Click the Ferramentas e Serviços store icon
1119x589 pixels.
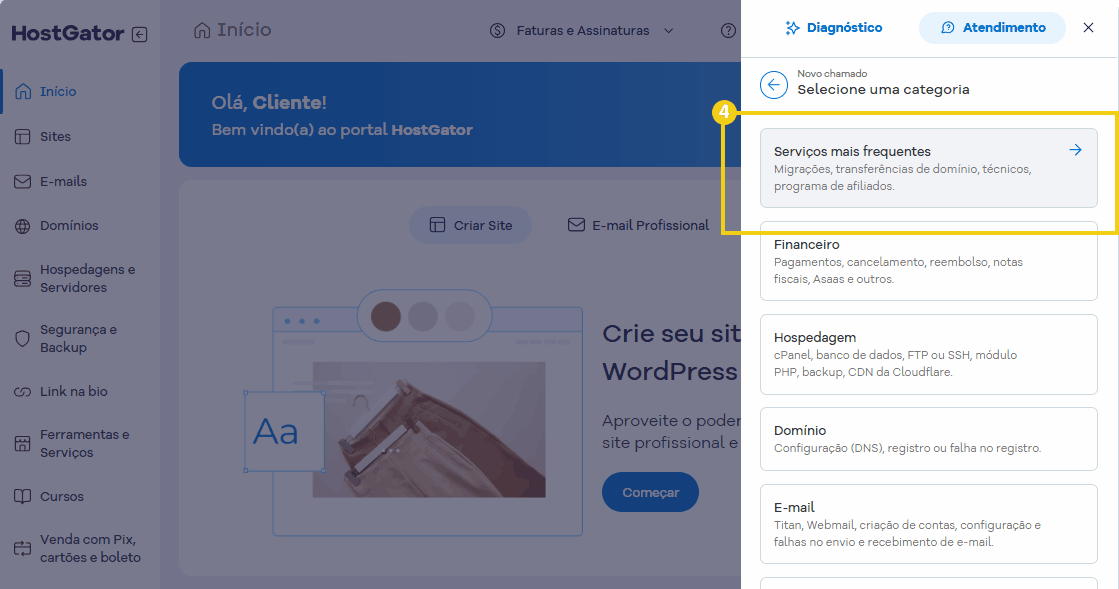coord(23,443)
